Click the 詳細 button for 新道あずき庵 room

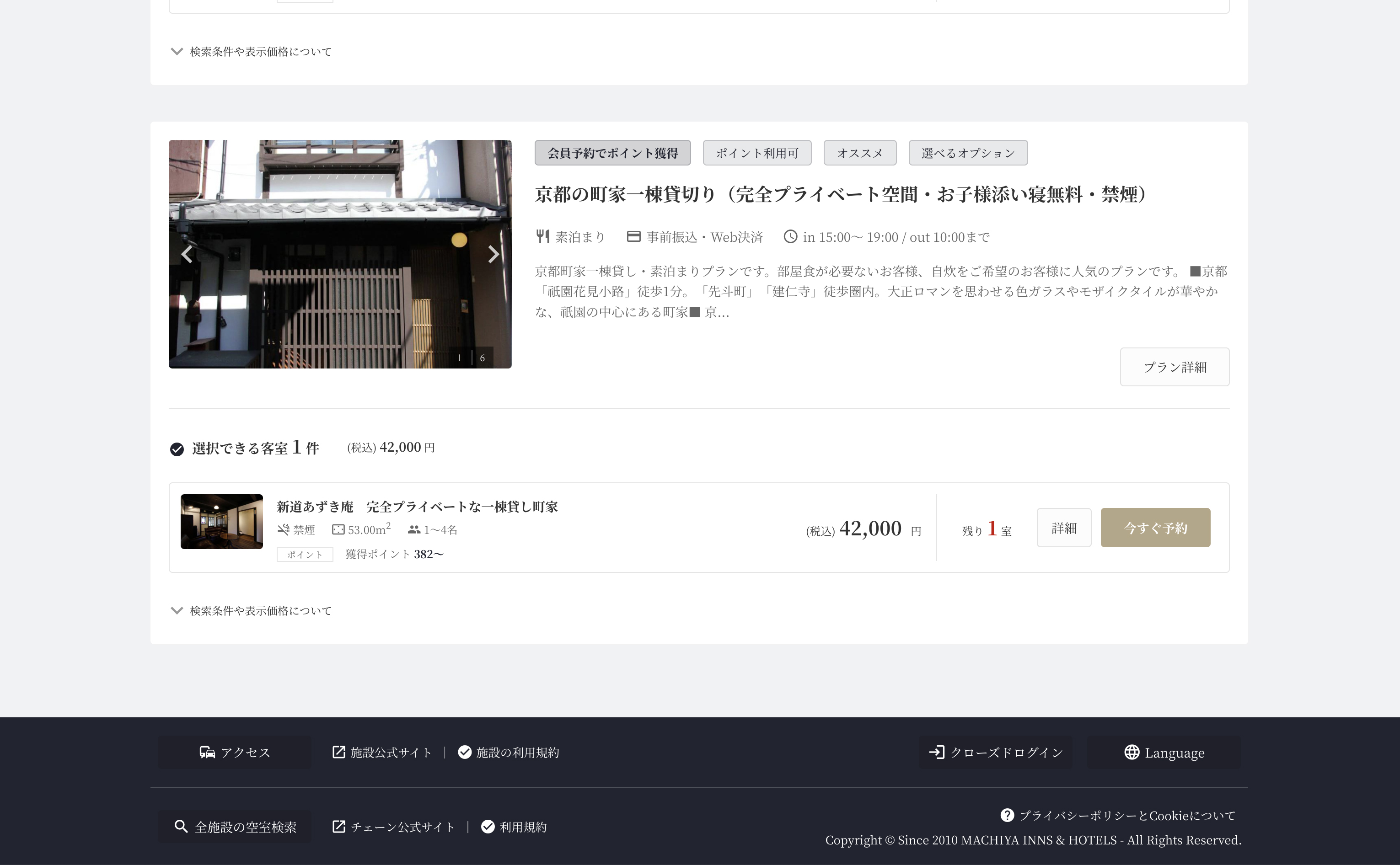coord(1063,528)
